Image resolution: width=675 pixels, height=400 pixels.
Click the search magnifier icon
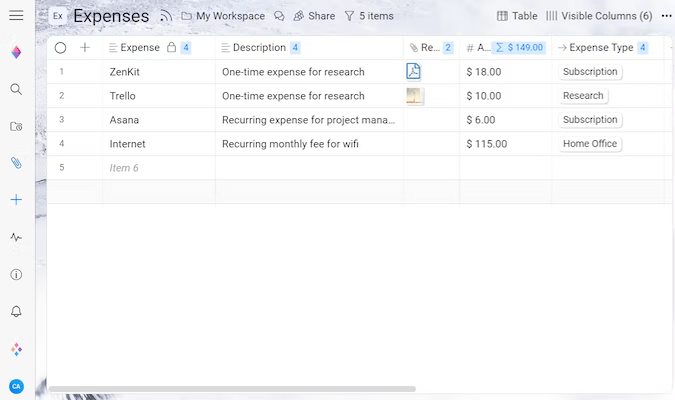[x=16, y=89]
